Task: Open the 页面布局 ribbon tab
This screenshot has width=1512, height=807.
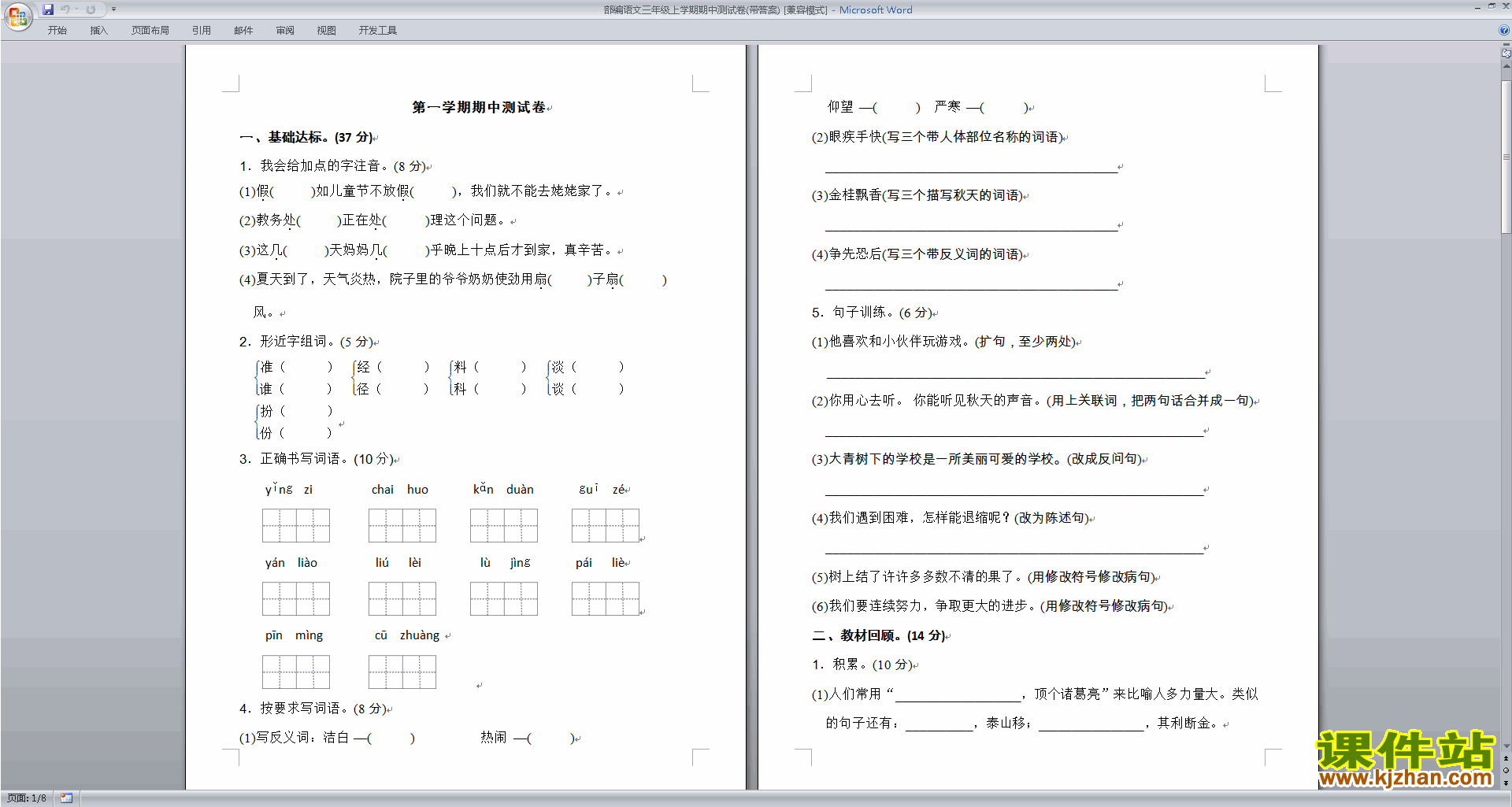Action: pyautogui.click(x=150, y=31)
